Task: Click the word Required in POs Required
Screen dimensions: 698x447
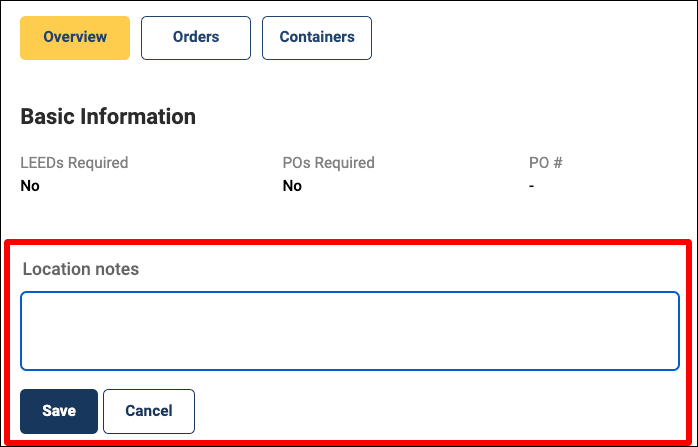Action: click(x=345, y=163)
